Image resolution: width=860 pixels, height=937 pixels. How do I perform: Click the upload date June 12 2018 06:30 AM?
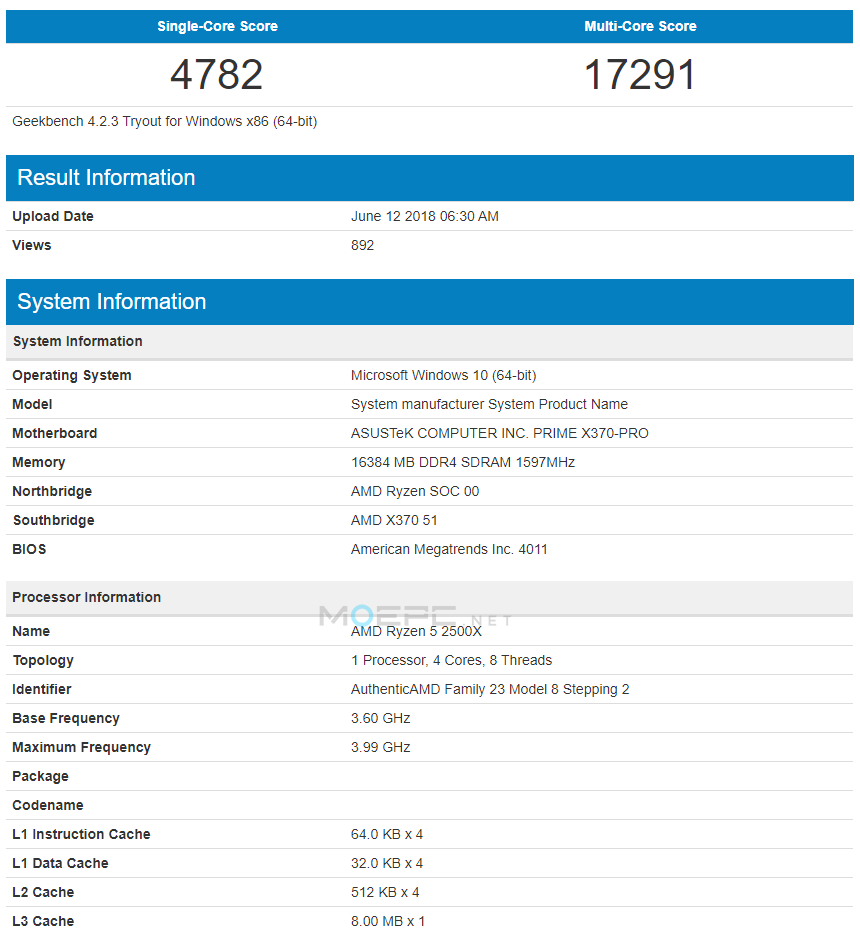tap(424, 216)
